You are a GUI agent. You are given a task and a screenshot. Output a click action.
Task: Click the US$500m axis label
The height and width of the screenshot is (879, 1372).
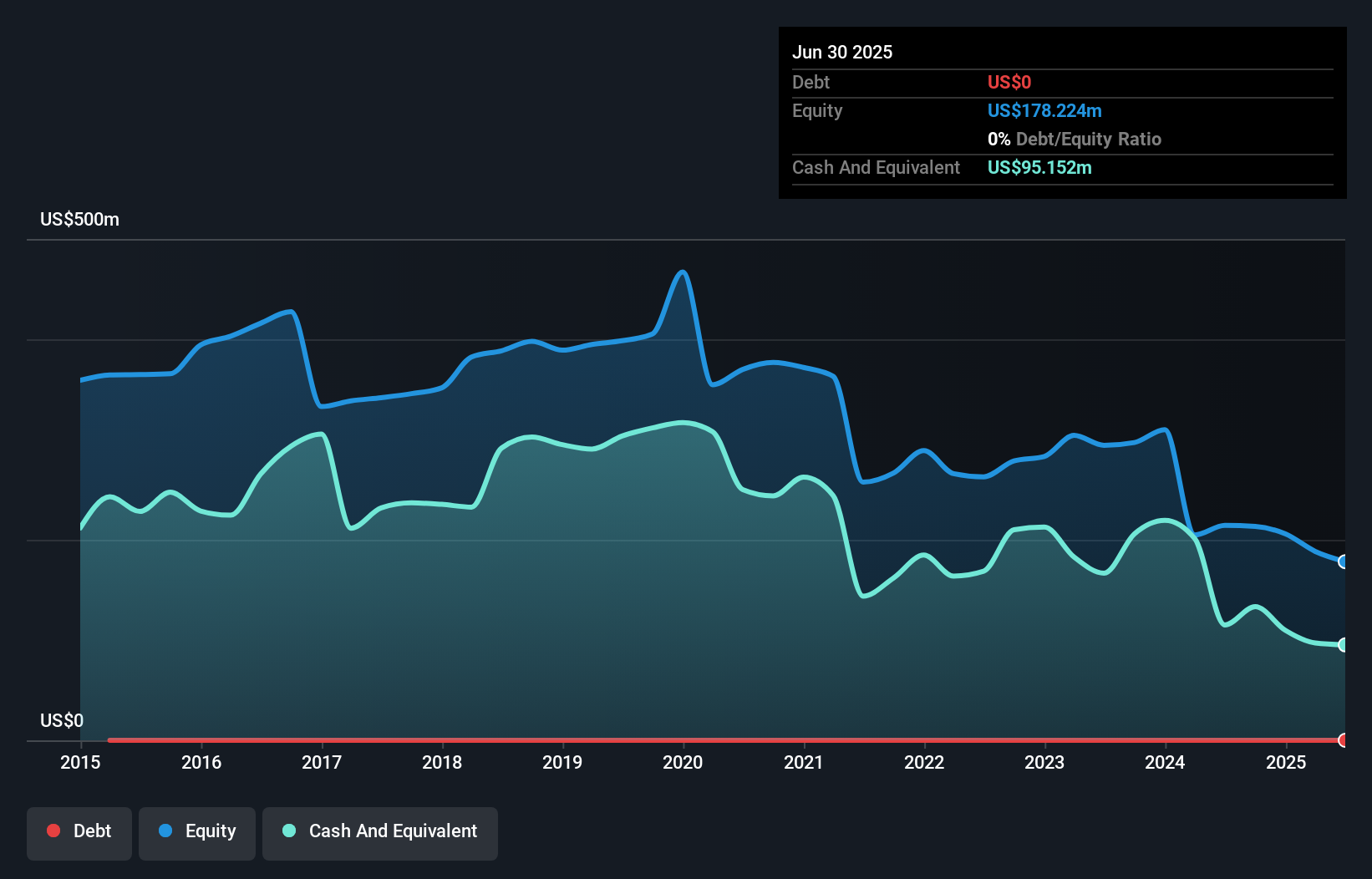click(x=78, y=219)
